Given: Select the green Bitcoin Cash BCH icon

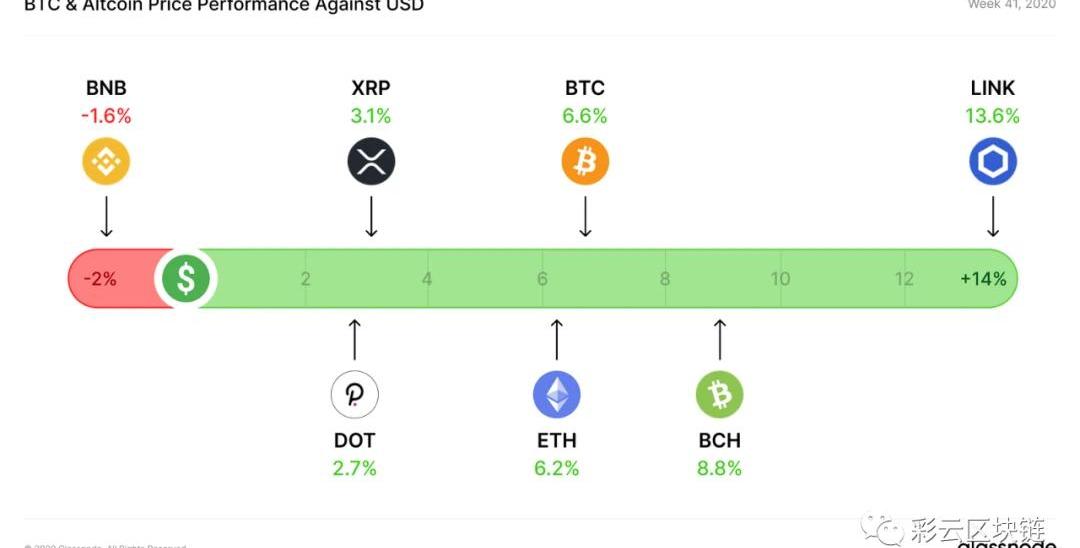Looking at the screenshot, I should [719, 394].
